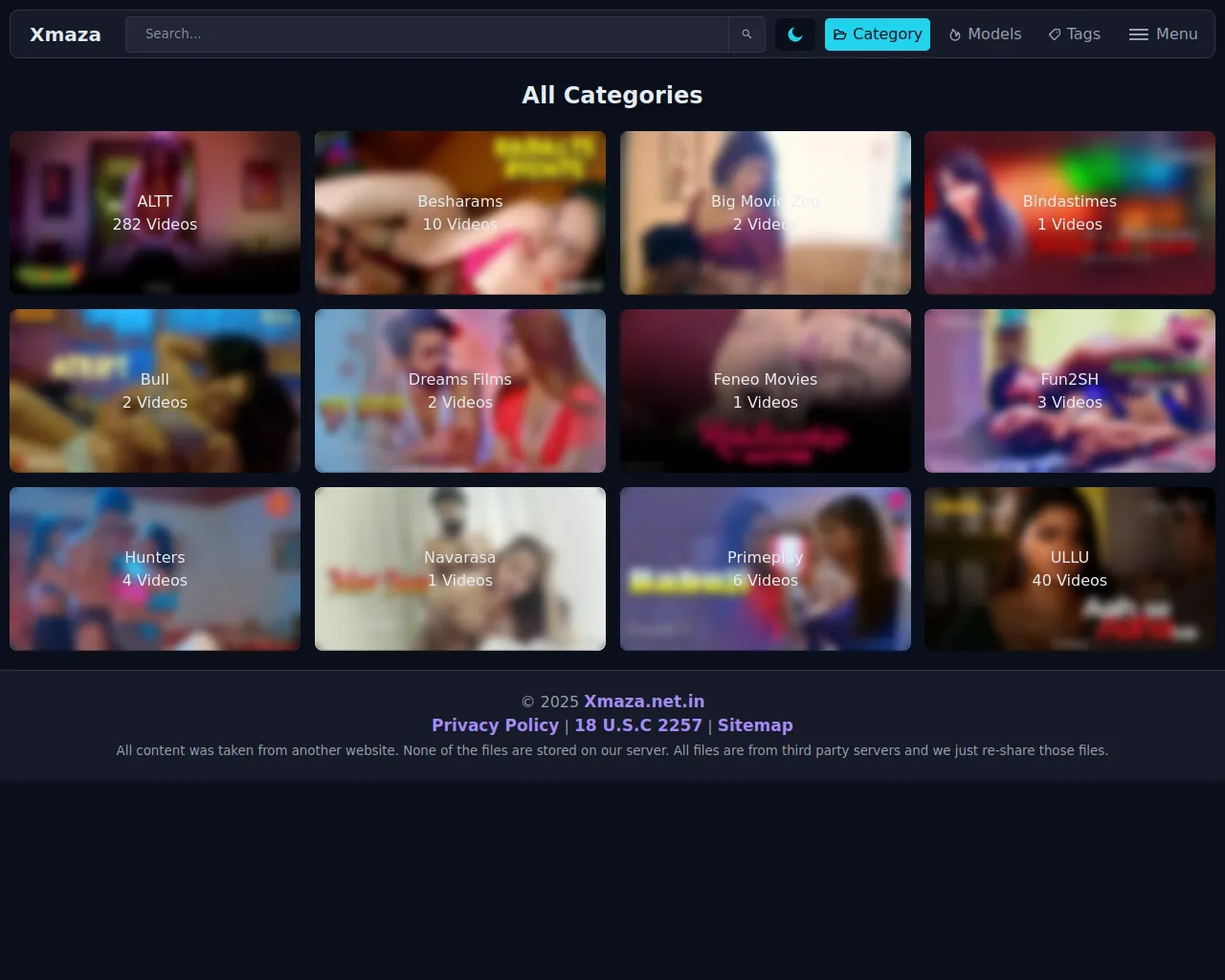This screenshot has height=980, width=1225.
Task: Open the Dreams Films category card
Action: point(460,390)
